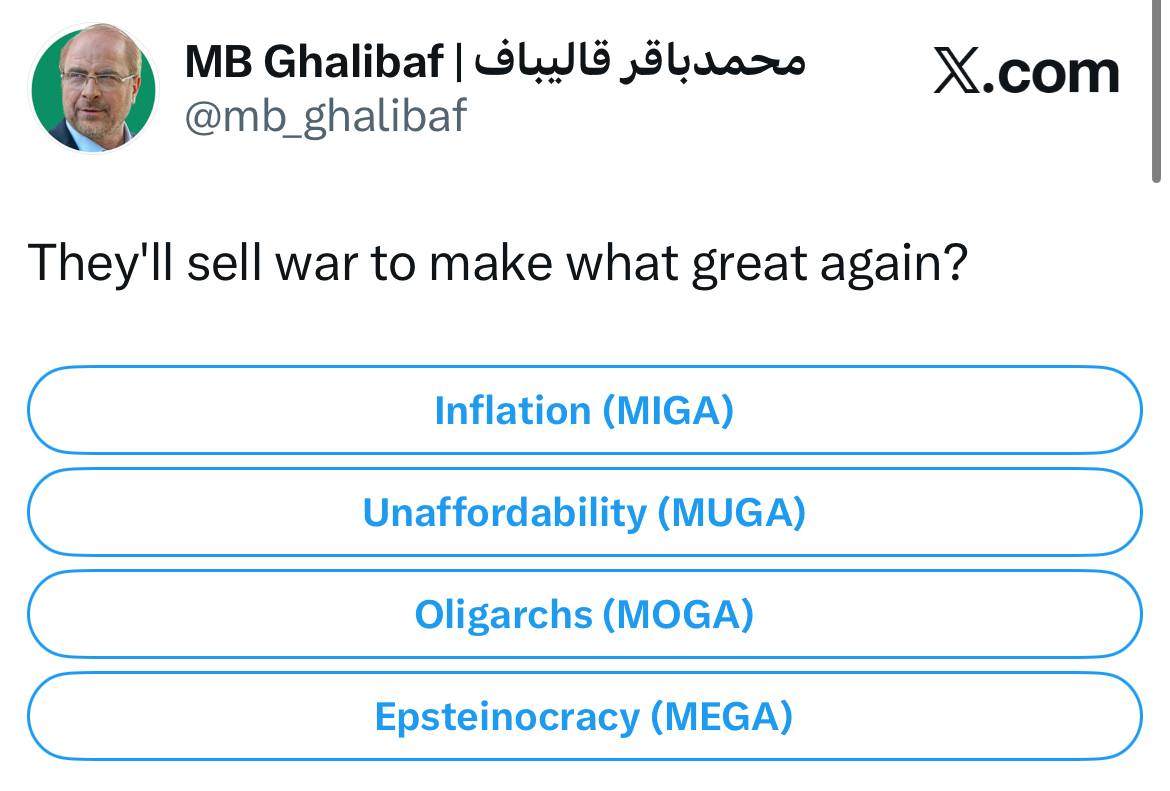The height and width of the screenshot is (791, 1170).
Task: Click the X logo icon
Action: (x=956, y=73)
